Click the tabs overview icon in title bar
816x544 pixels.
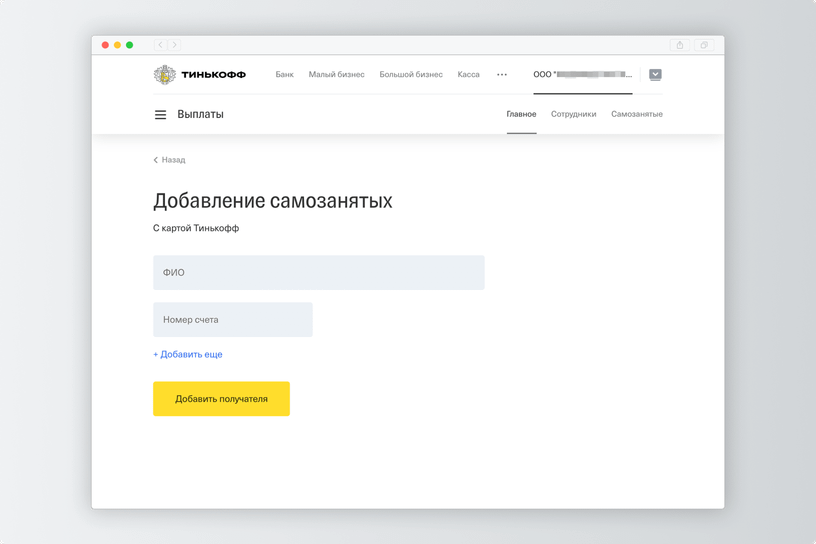(704, 45)
